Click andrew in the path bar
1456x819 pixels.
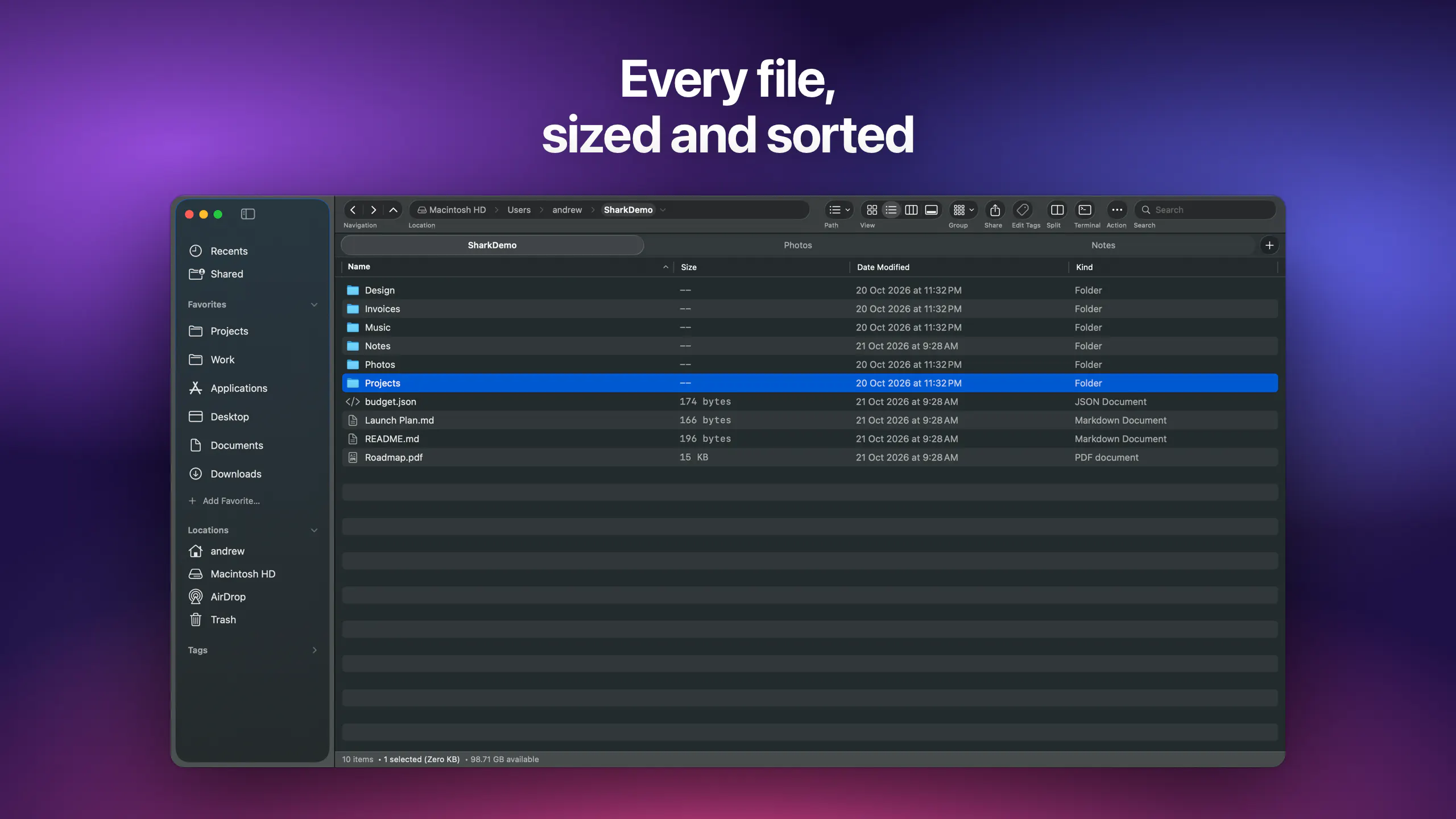tap(567, 210)
